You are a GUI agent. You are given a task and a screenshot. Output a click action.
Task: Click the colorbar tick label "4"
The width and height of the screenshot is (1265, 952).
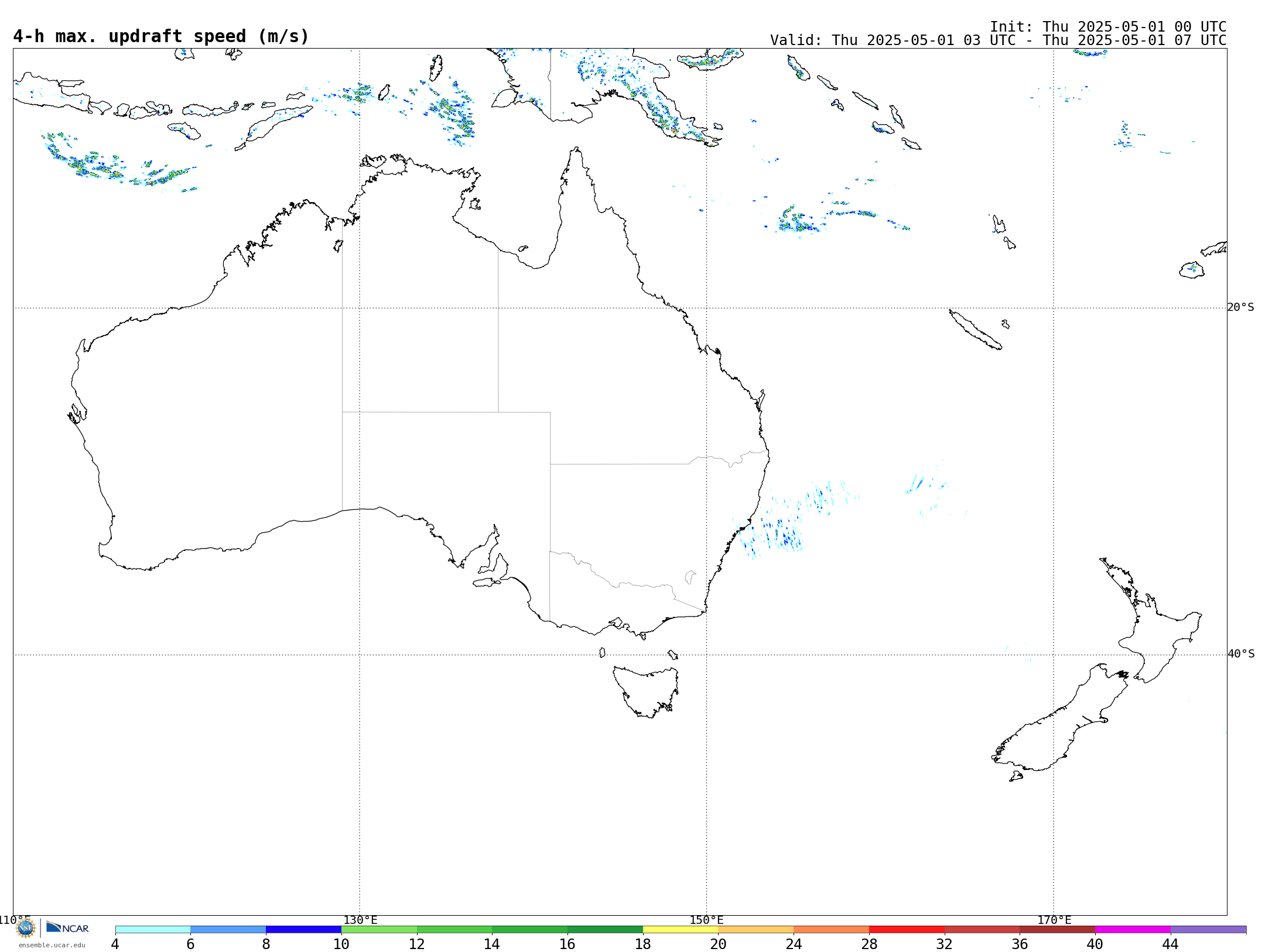pos(115,944)
